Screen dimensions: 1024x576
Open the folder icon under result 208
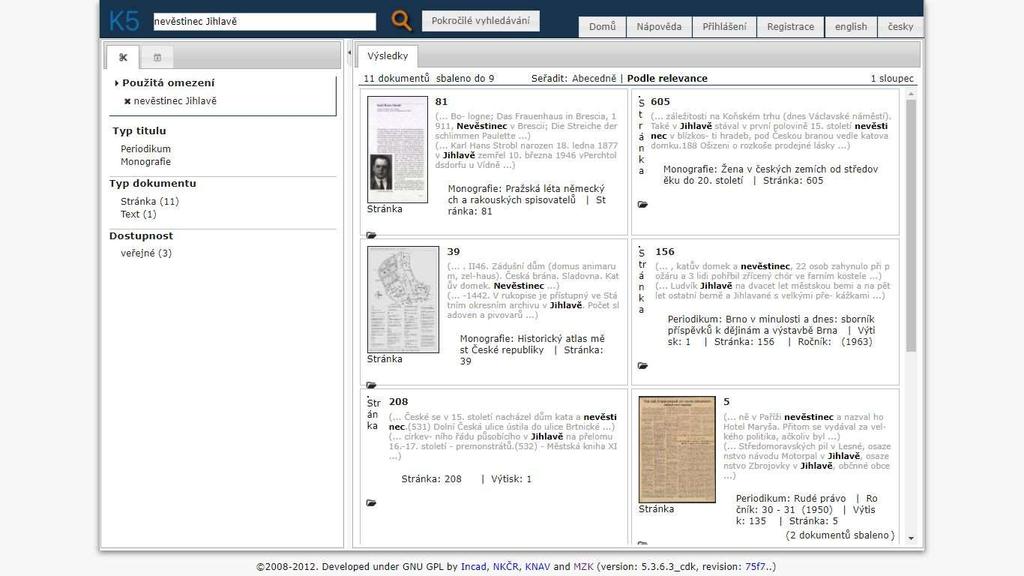371,503
